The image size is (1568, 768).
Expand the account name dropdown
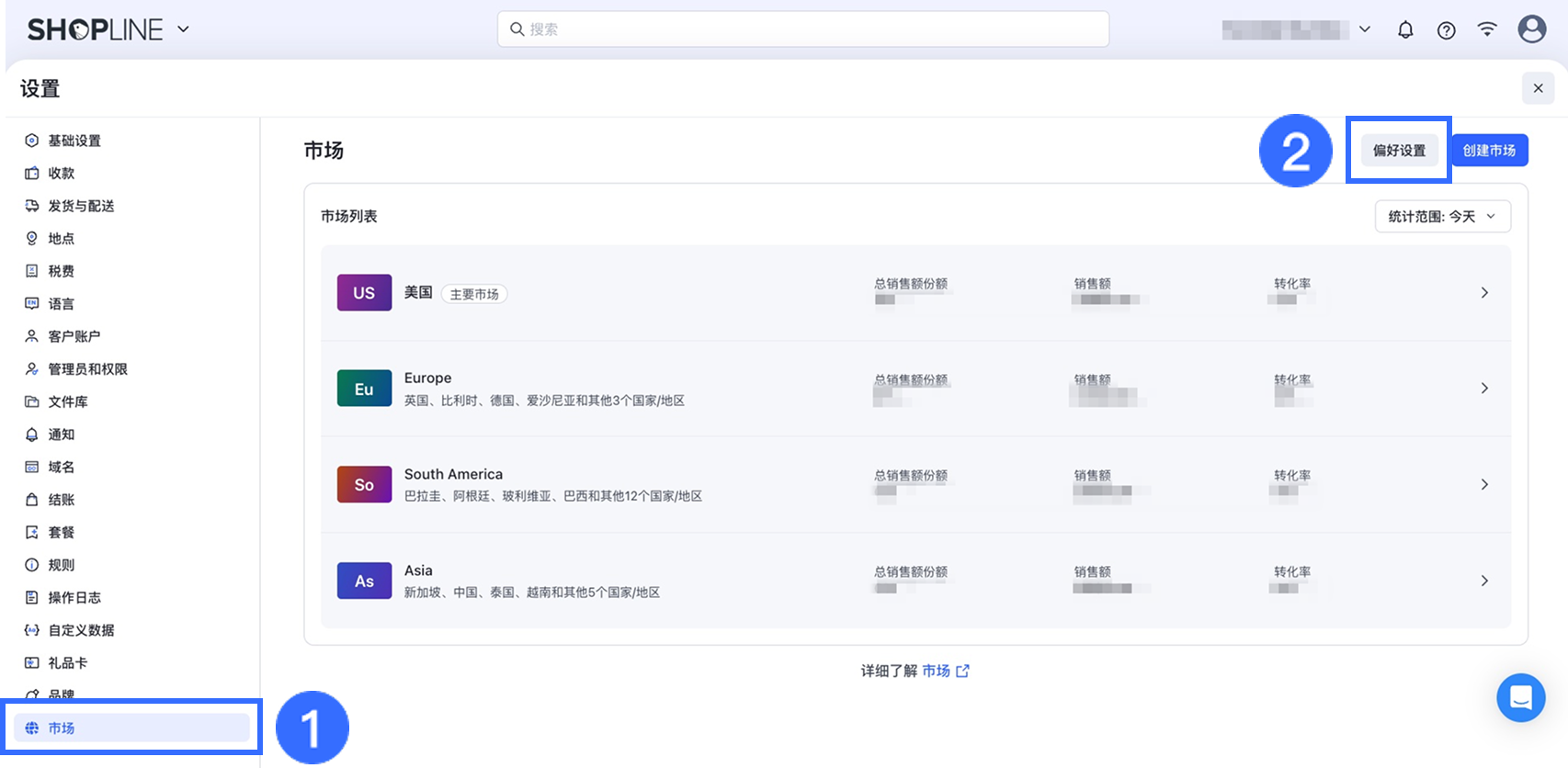[x=1365, y=29]
